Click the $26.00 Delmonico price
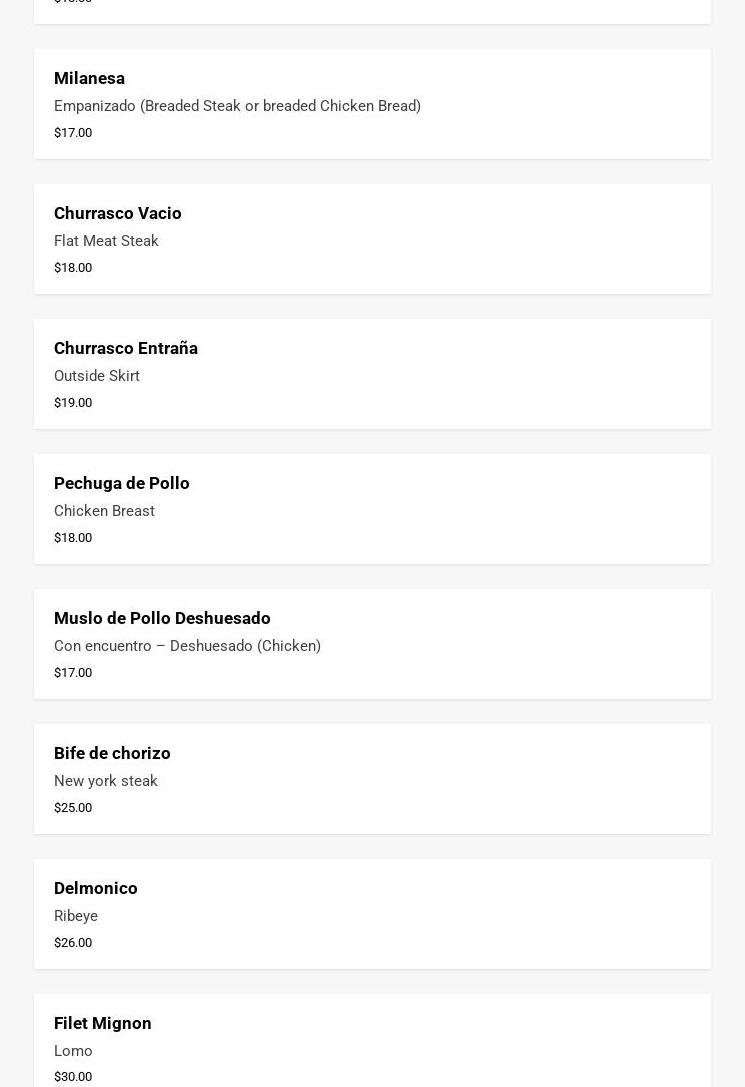The image size is (745, 1087). click(x=73, y=943)
